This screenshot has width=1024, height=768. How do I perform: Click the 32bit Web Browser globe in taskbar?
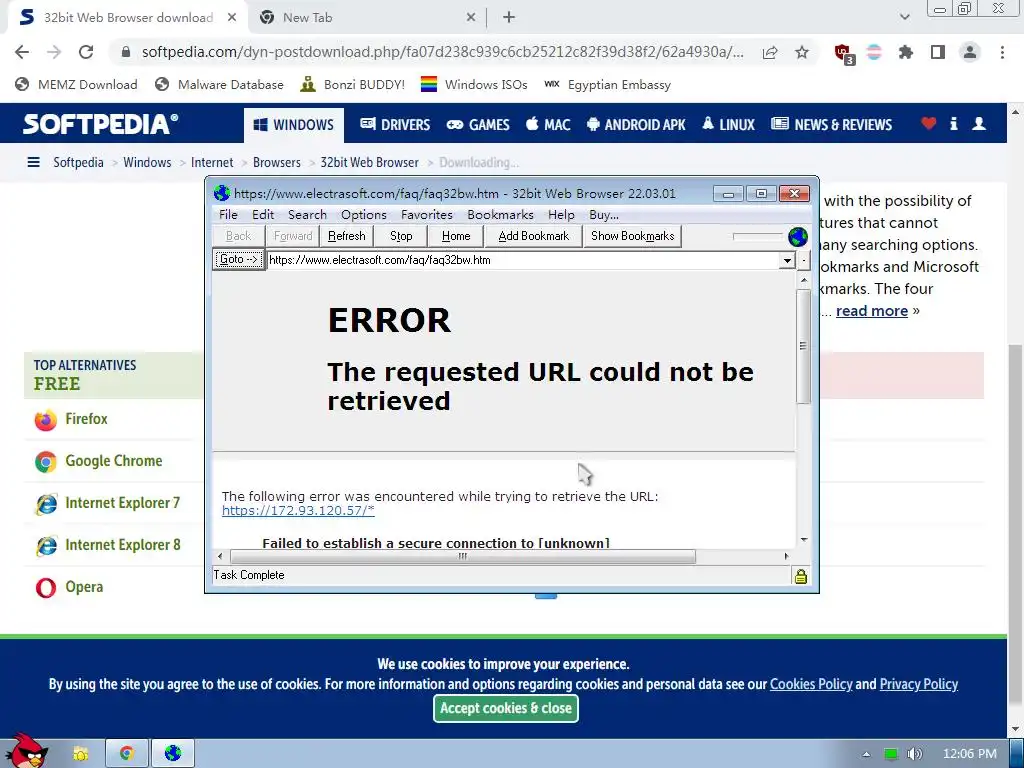coord(173,753)
